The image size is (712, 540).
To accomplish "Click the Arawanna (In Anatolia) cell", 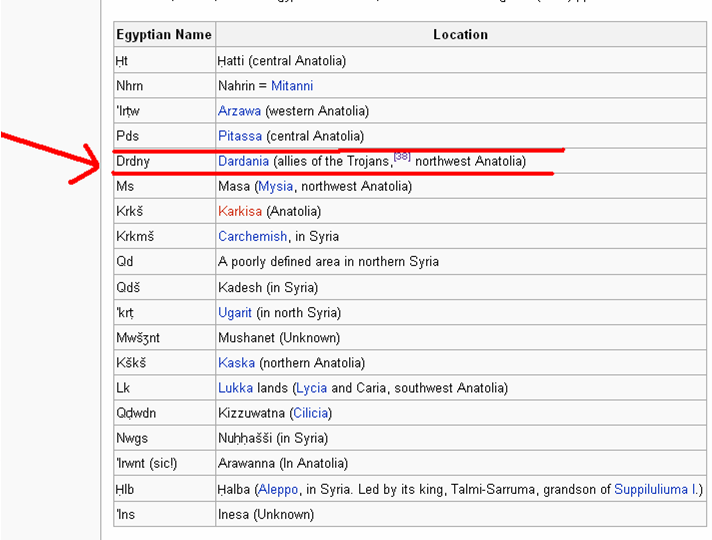I will click(460, 463).
